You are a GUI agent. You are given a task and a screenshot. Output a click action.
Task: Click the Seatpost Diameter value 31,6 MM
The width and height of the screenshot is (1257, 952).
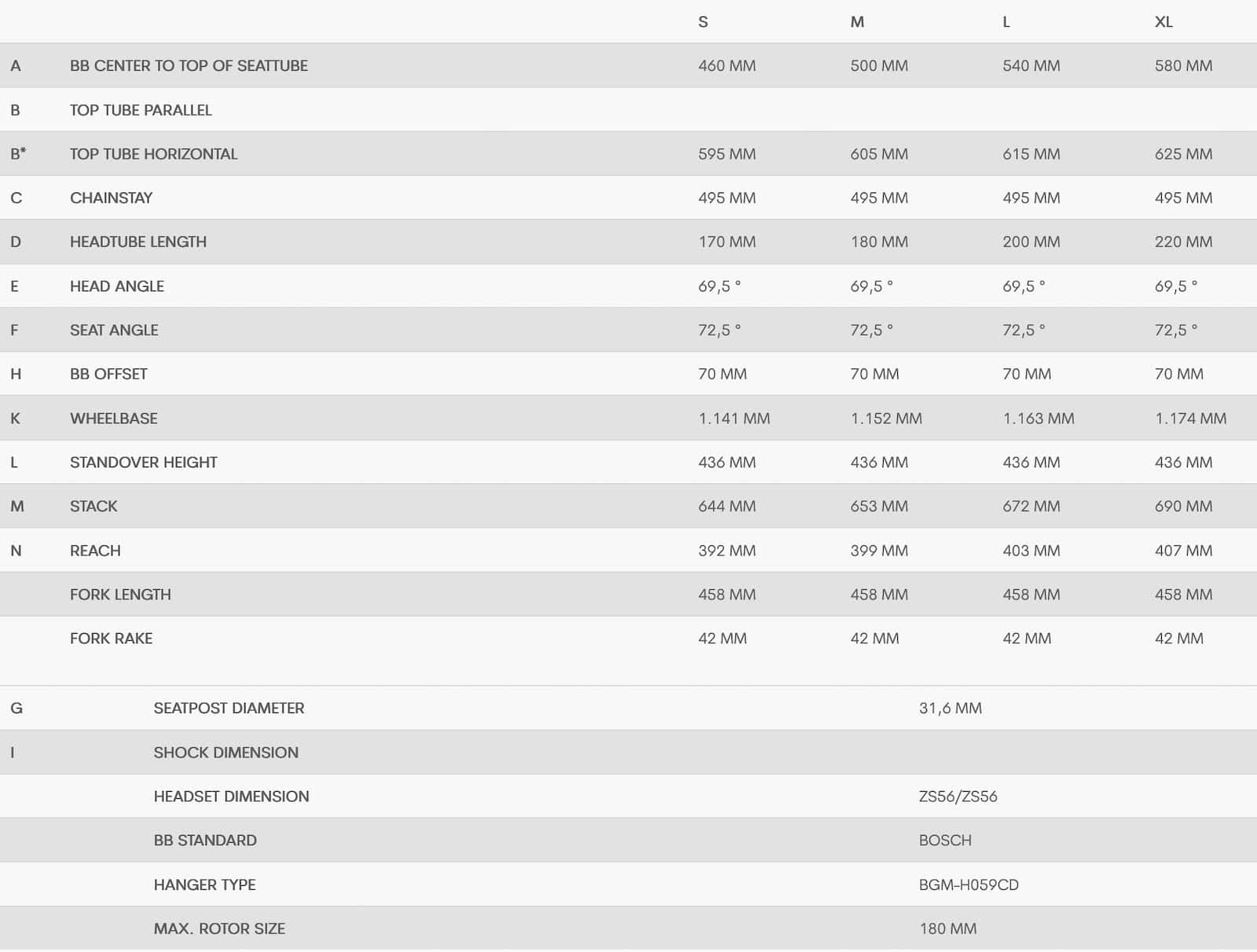(x=950, y=709)
